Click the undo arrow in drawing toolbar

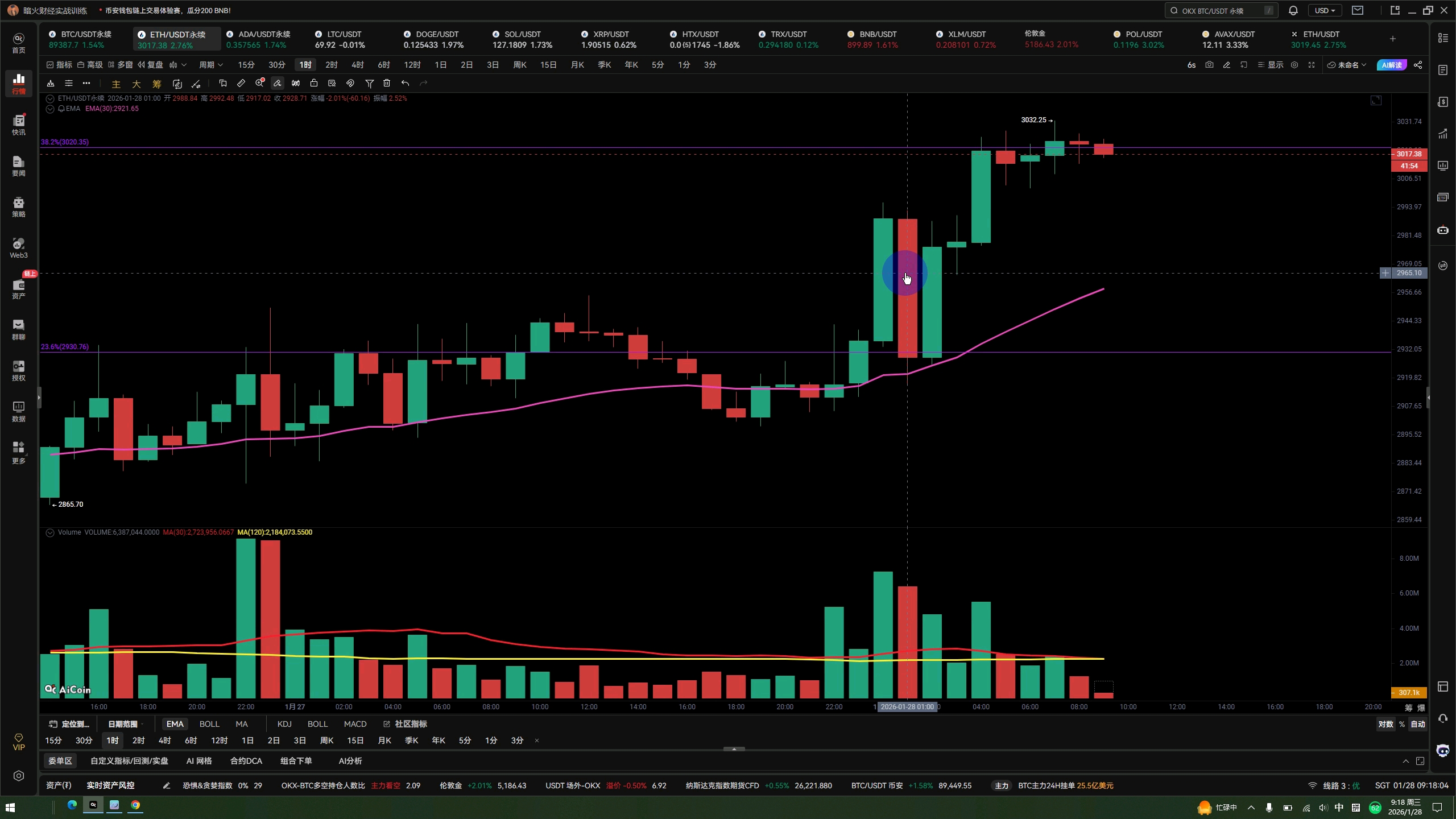[x=405, y=84]
